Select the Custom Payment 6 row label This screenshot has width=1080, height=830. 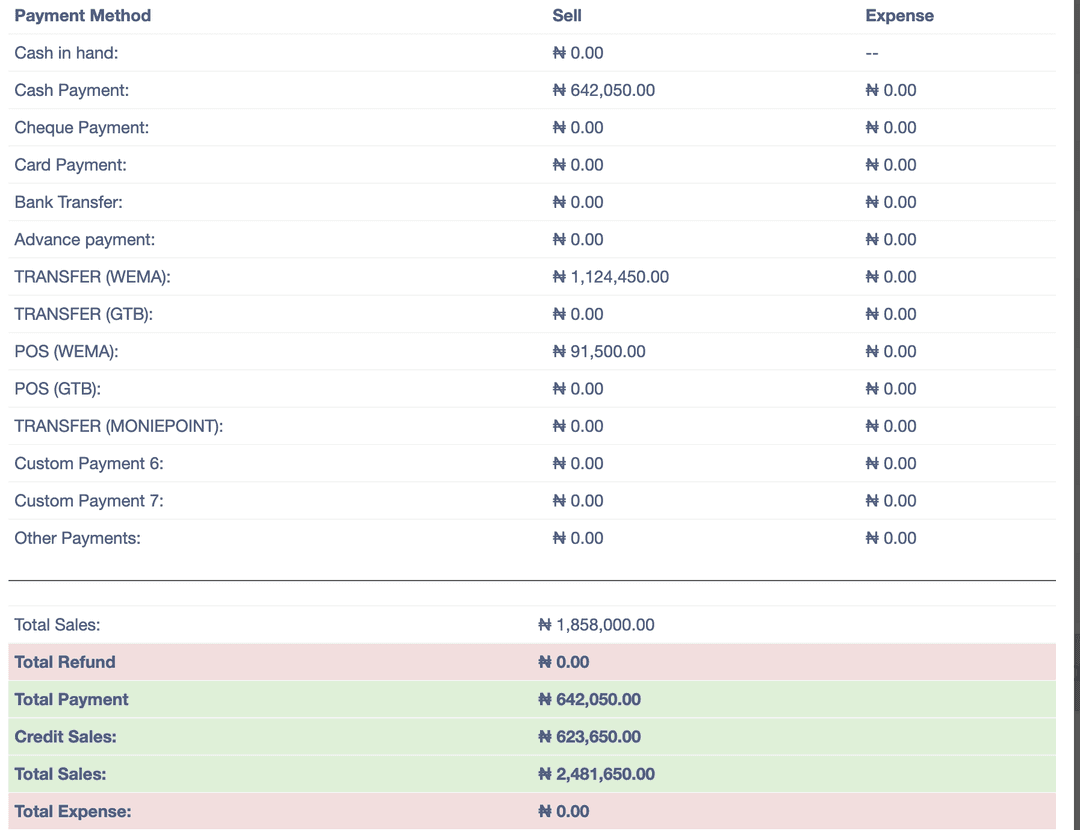89,463
